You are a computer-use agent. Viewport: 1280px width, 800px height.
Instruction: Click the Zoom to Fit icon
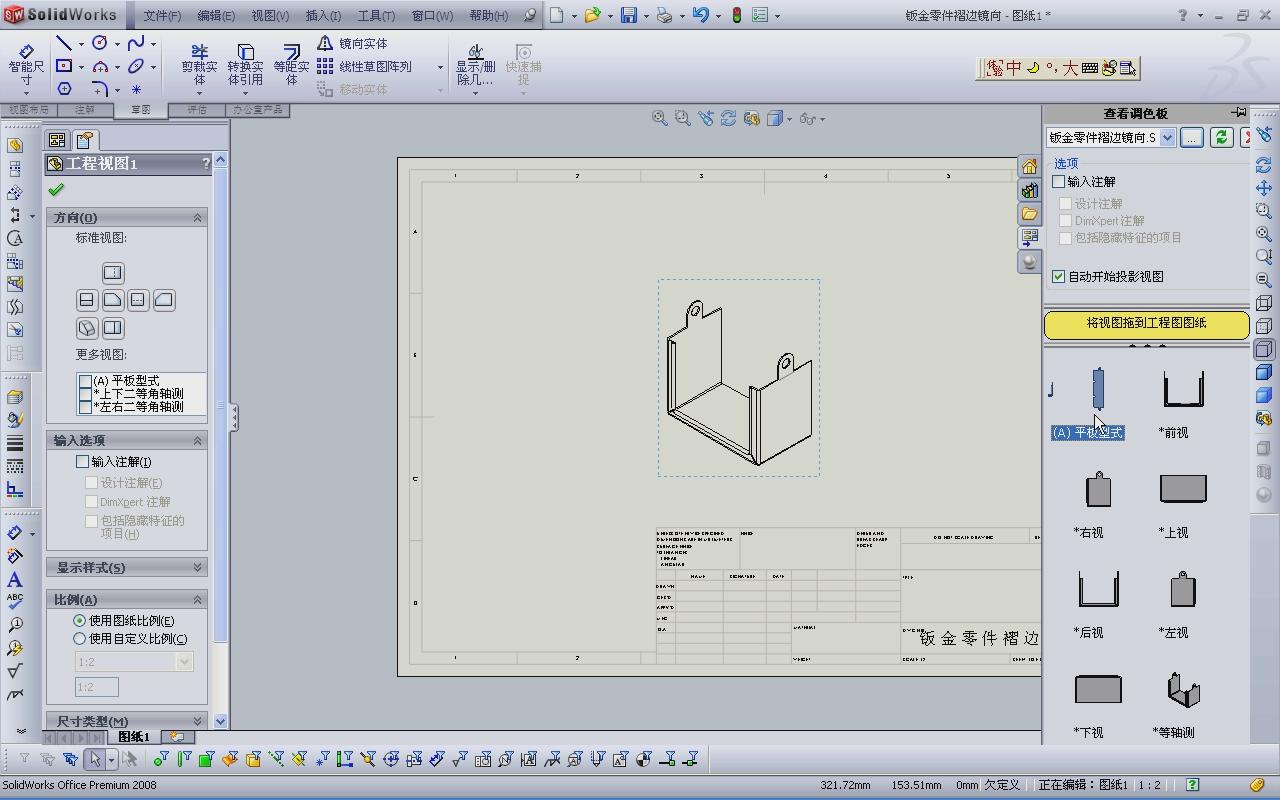660,118
